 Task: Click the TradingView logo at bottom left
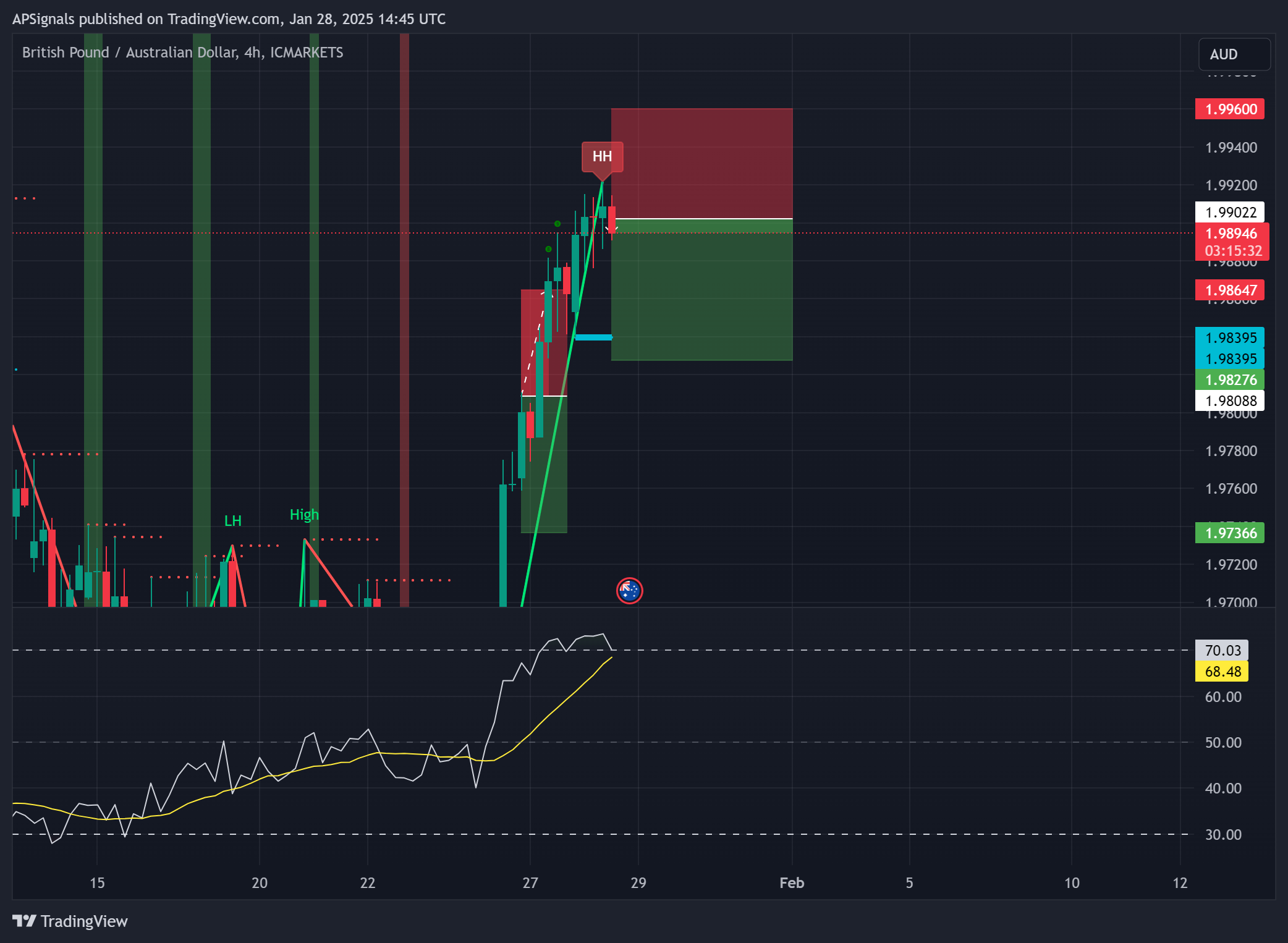pyautogui.click(x=70, y=921)
